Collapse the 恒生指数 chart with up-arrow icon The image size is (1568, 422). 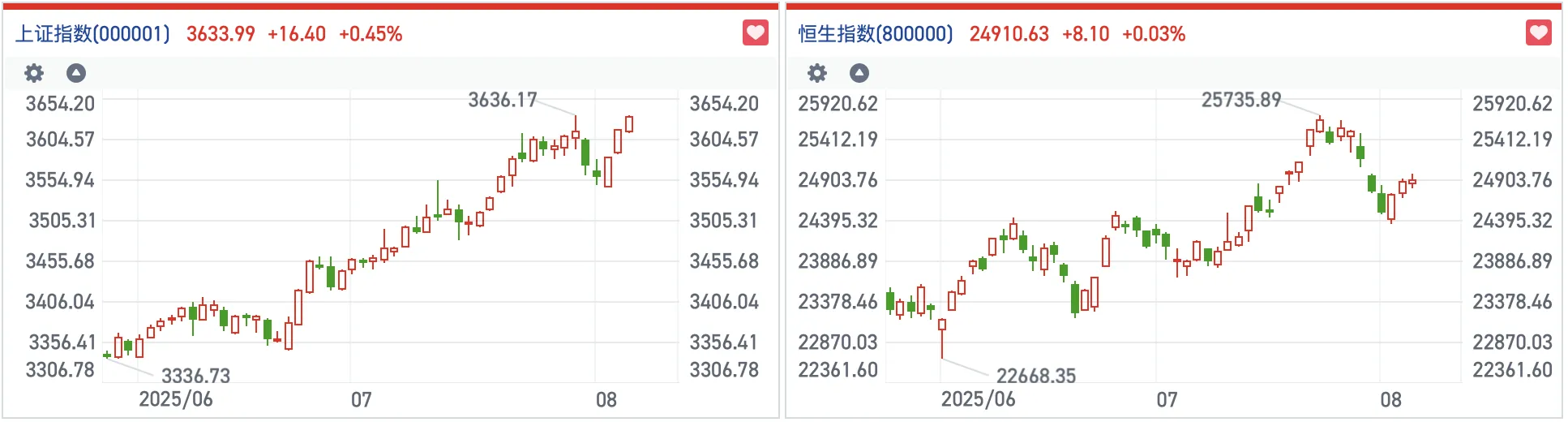(859, 73)
